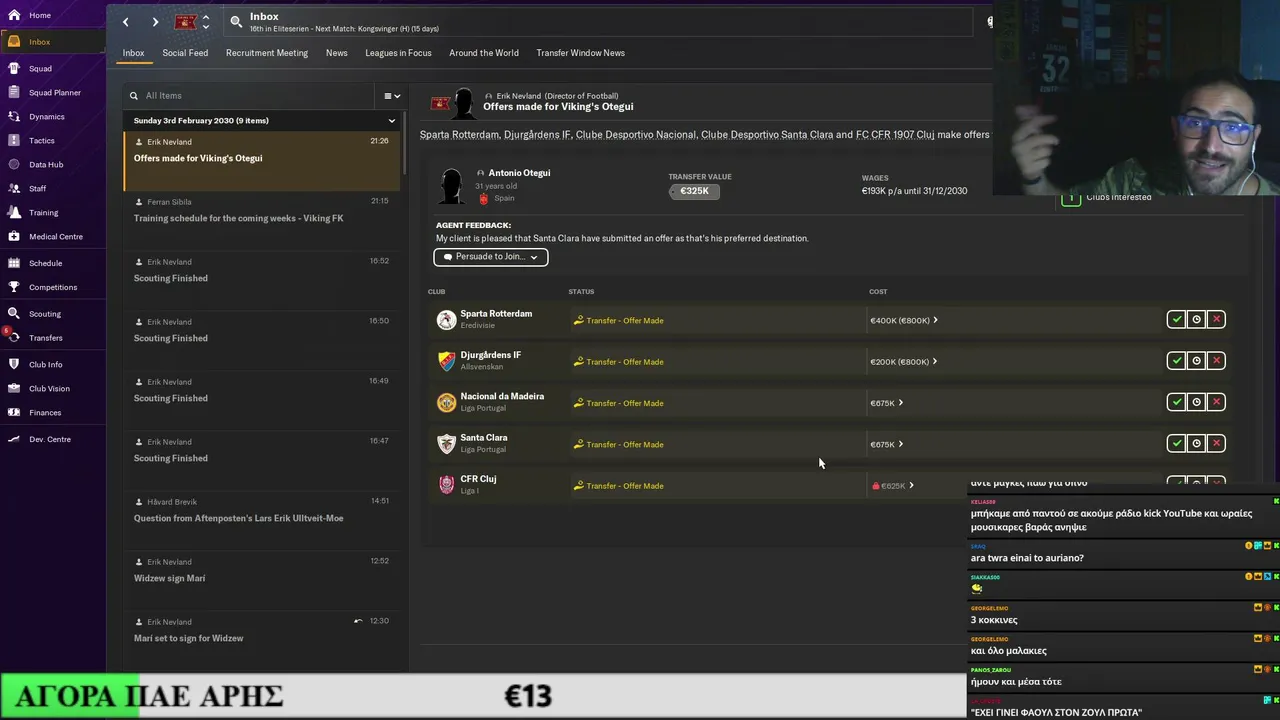The image size is (1280, 720).
Task: Collapse the Sunday 3rd February 2030 group
Action: (x=391, y=121)
